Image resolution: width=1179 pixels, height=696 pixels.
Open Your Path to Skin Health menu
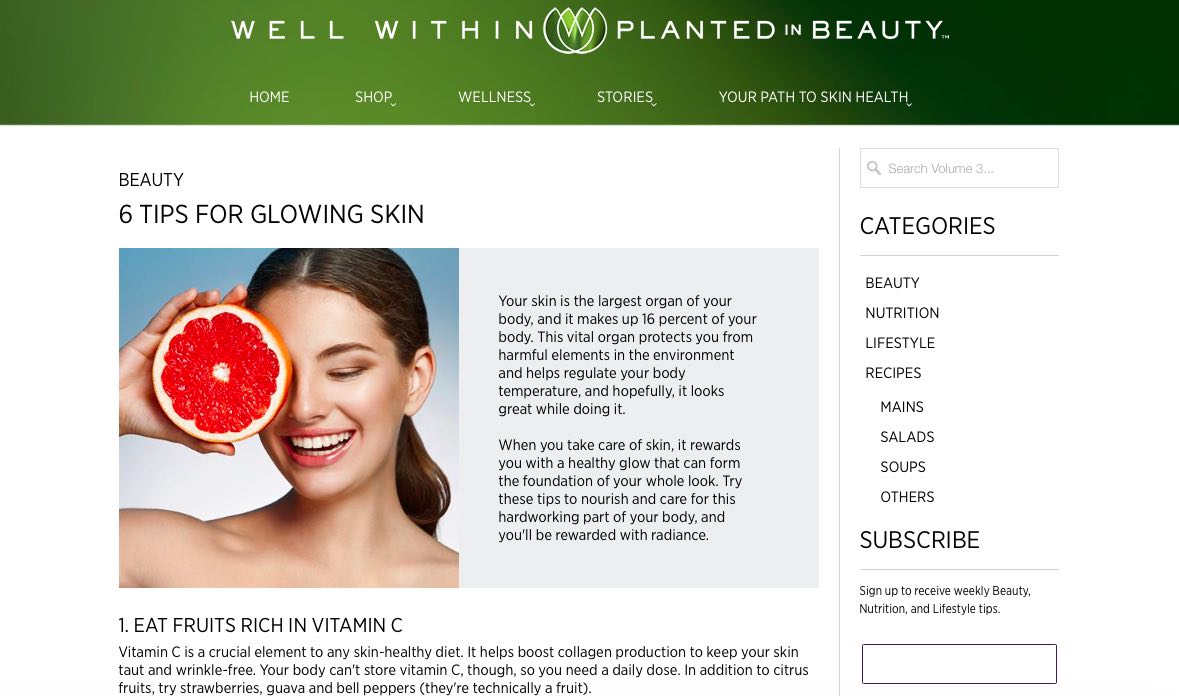[815, 98]
